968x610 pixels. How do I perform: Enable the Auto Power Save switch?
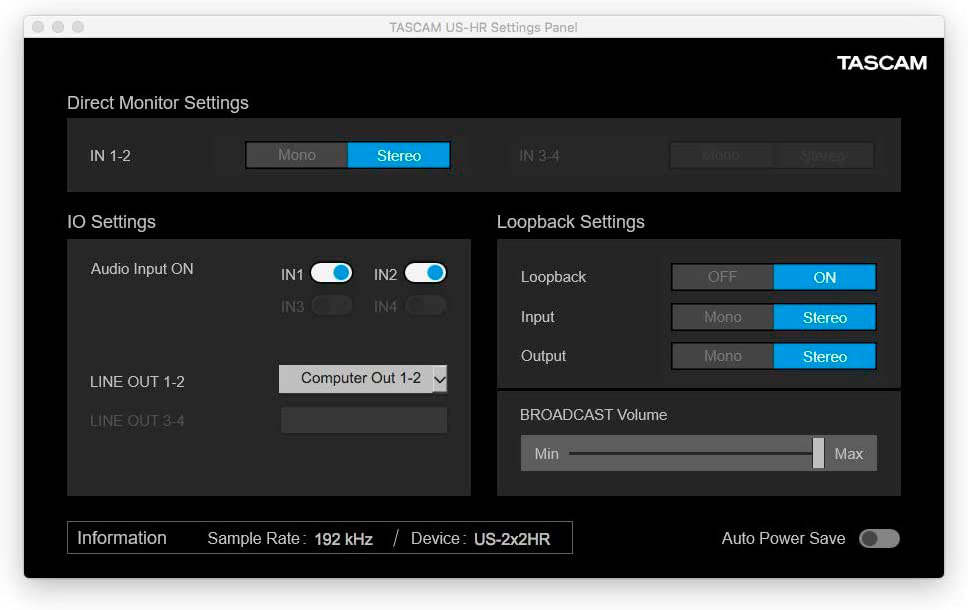(879, 539)
